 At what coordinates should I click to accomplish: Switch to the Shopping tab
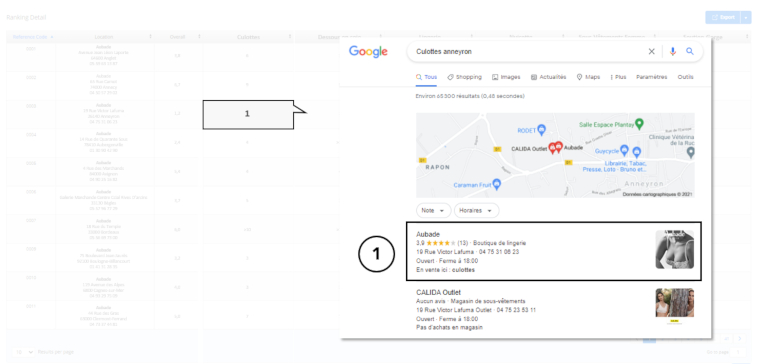point(464,77)
